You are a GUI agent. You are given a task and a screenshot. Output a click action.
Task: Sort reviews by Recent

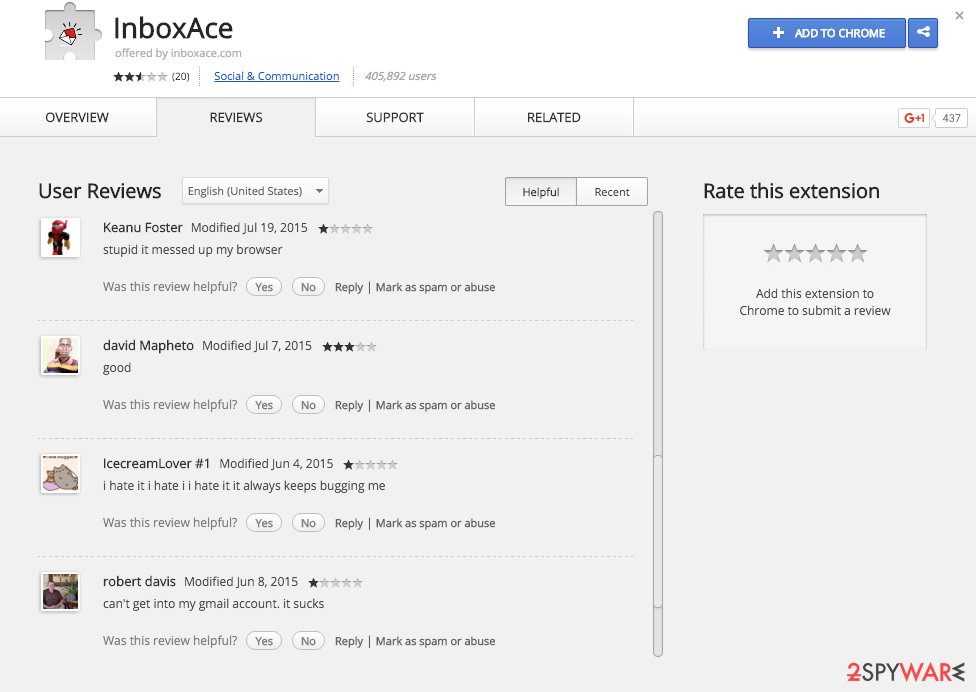coord(612,192)
